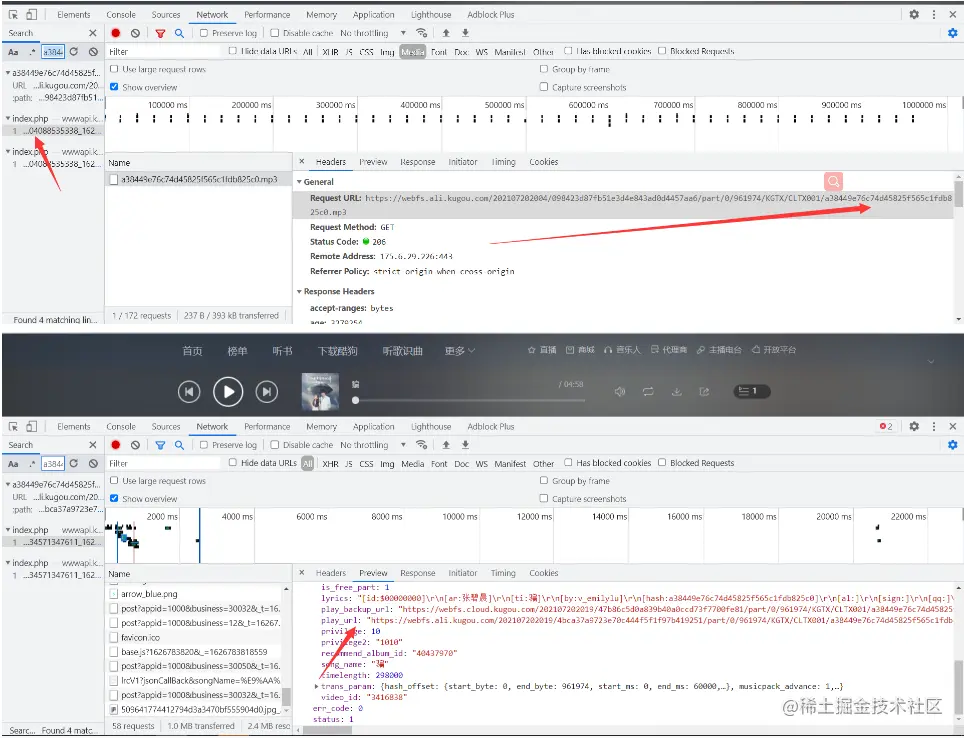Select the mp3 request row in top Name list

coord(198,180)
